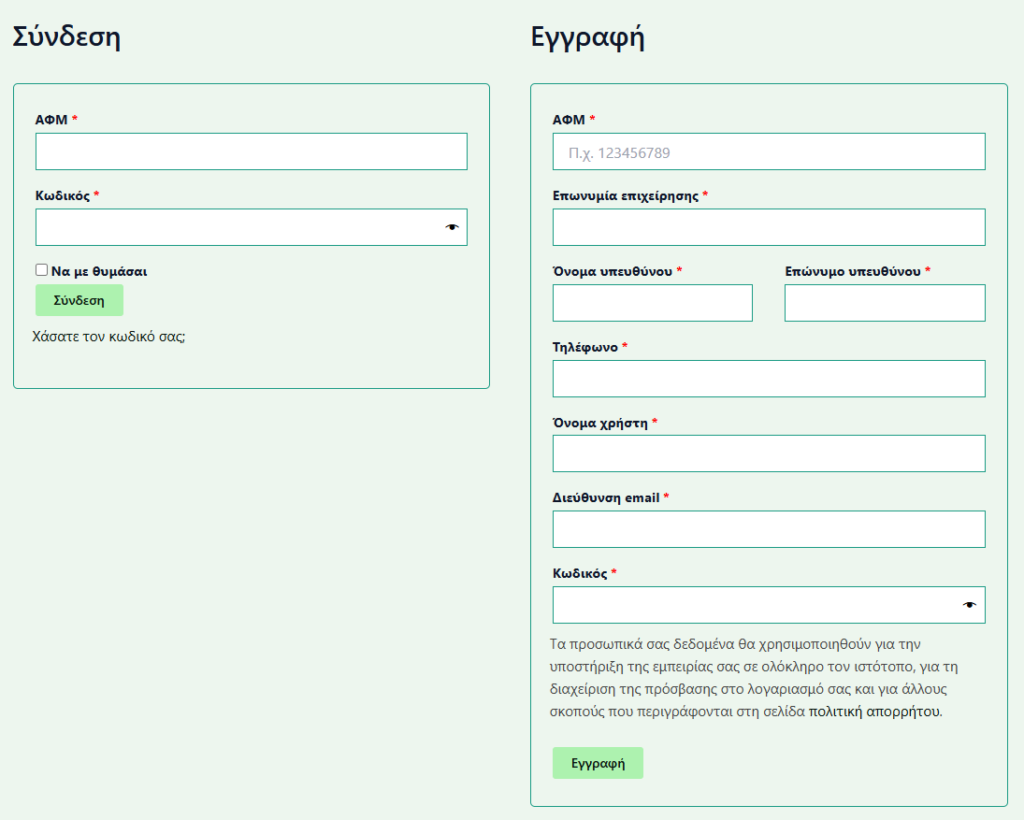Select the 'Επωνυμία επιχείρησης' input field
Image resolution: width=1024 pixels, height=820 pixels.
(x=768, y=228)
